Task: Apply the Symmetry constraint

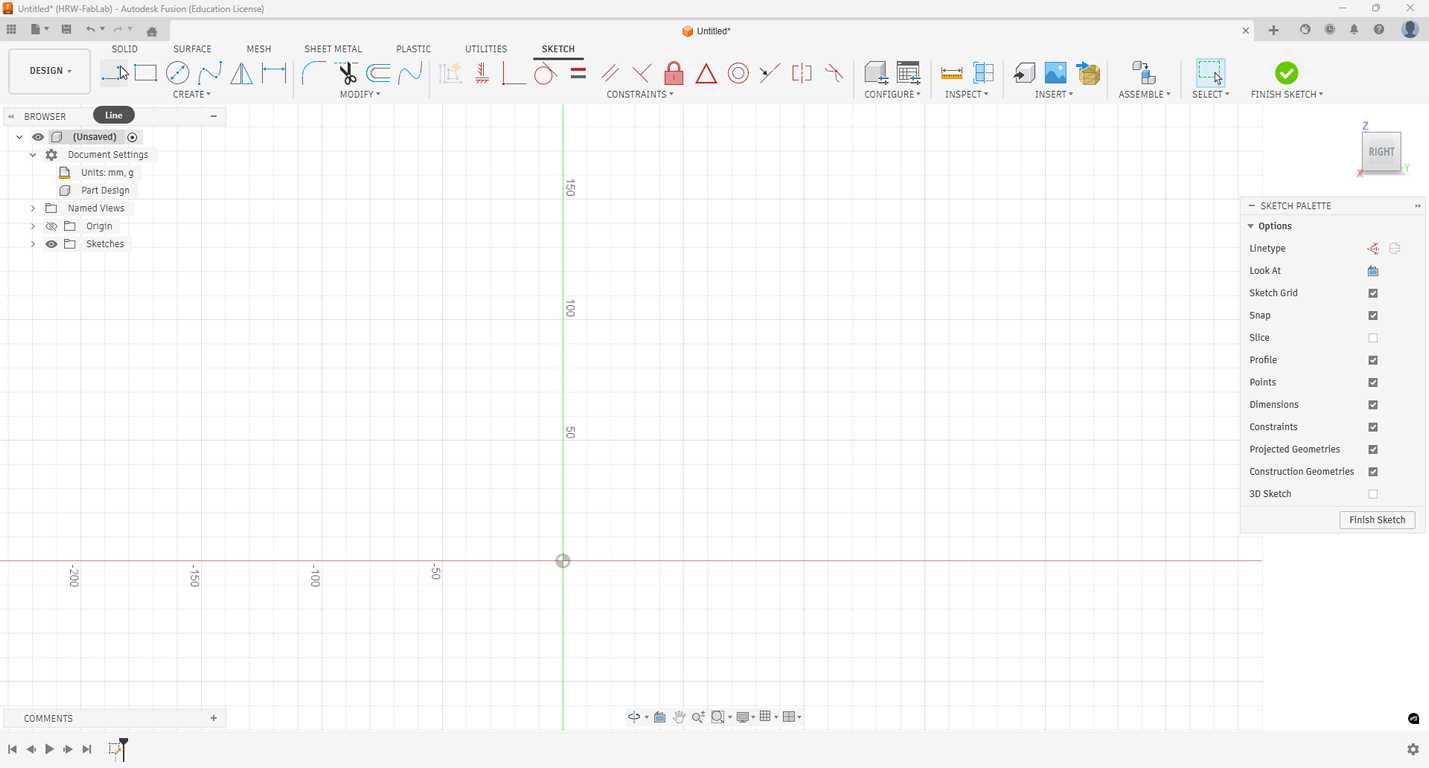Action: (x=802, y=73)
